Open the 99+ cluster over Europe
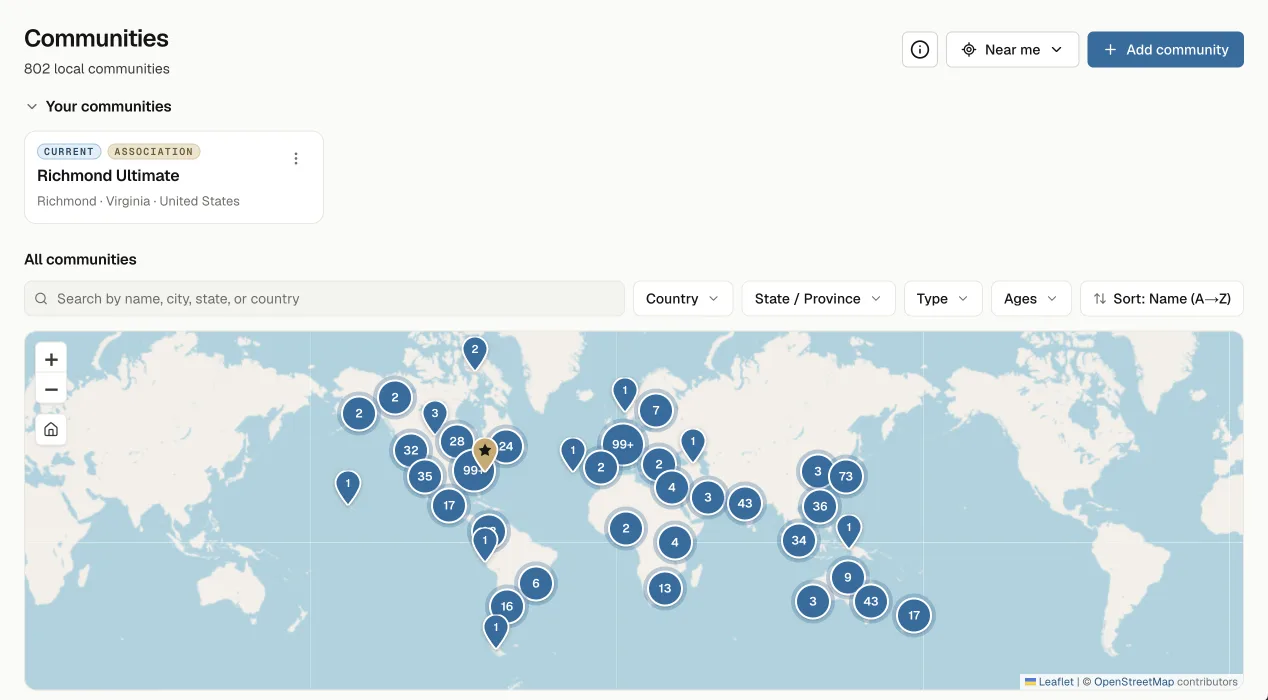 pos(623,445)
